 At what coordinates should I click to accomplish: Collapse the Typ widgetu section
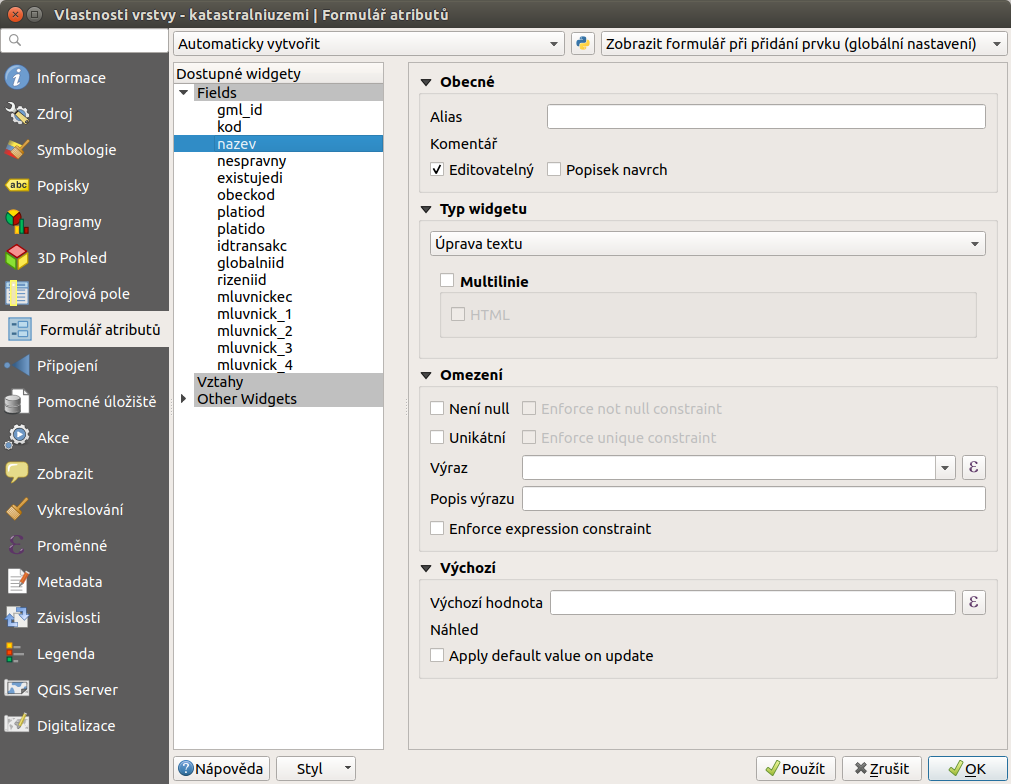coord(426,209)
